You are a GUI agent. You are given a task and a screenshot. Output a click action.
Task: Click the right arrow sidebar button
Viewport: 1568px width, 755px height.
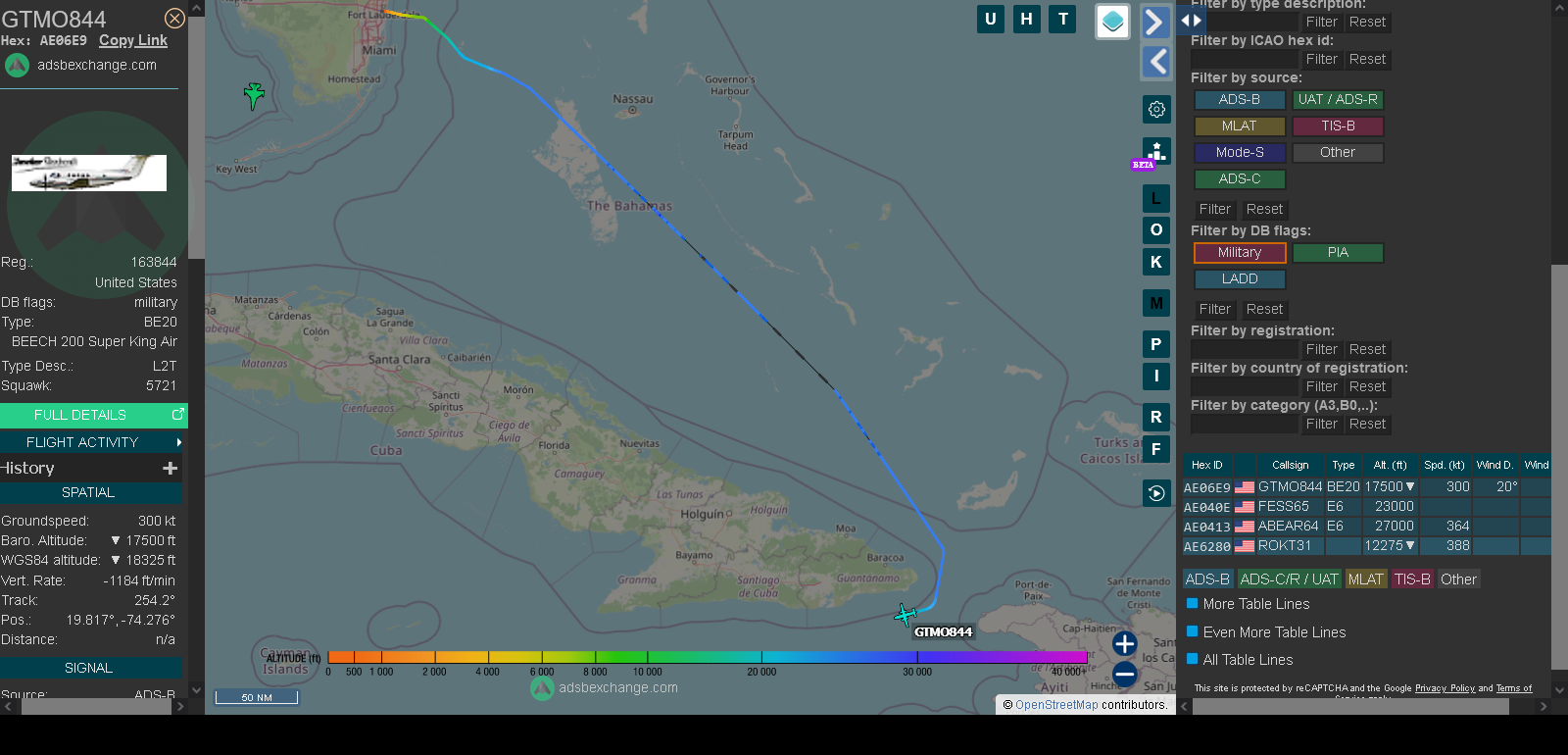[x=1156, y=22]
